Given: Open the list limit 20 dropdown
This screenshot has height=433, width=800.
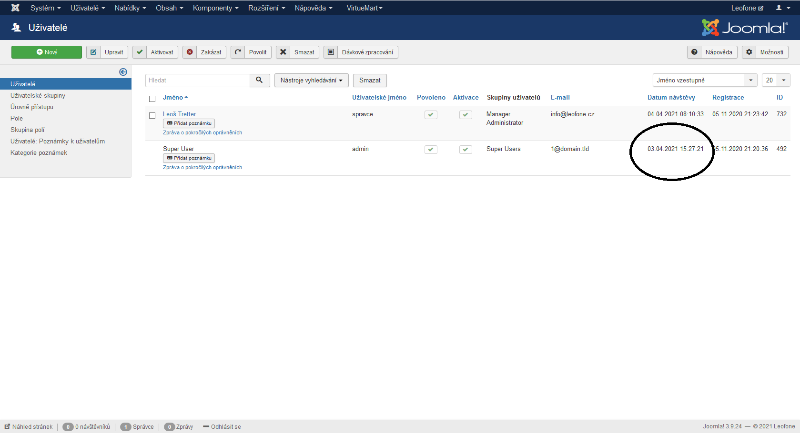Looking at the screenshot, I should tap(776, 80).
